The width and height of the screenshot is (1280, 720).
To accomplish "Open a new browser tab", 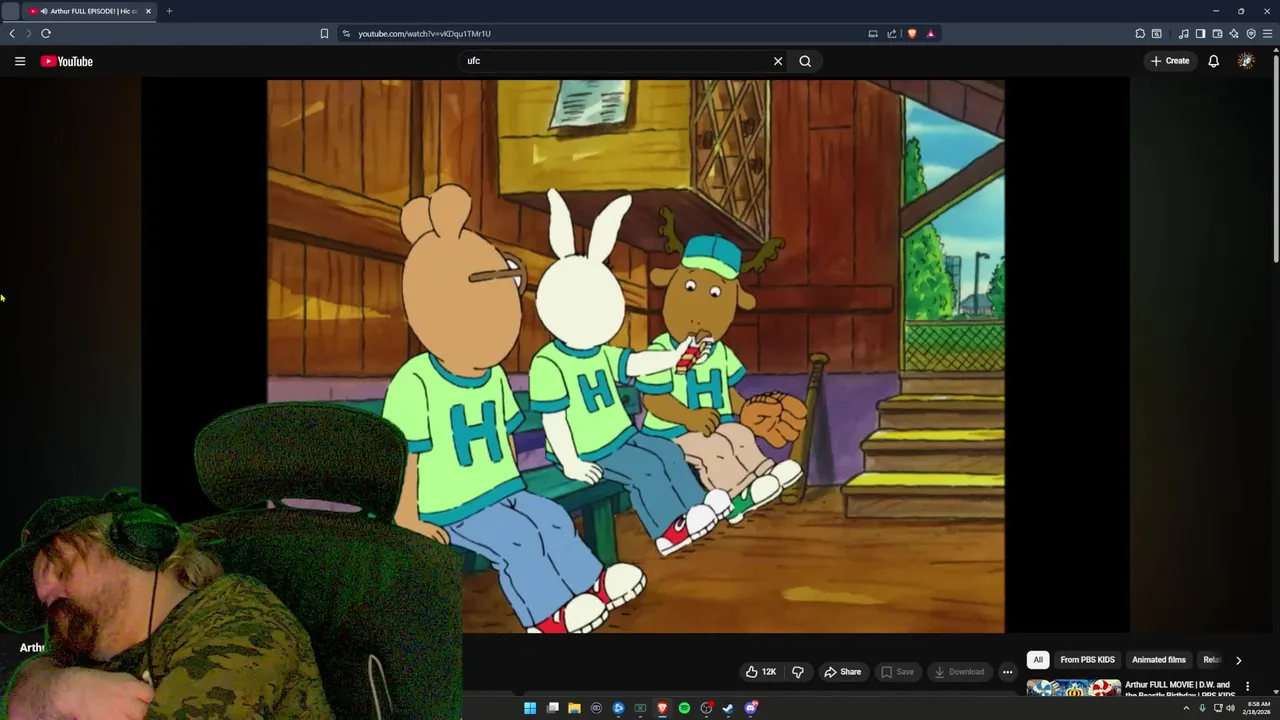I will (x=169, y=11).
